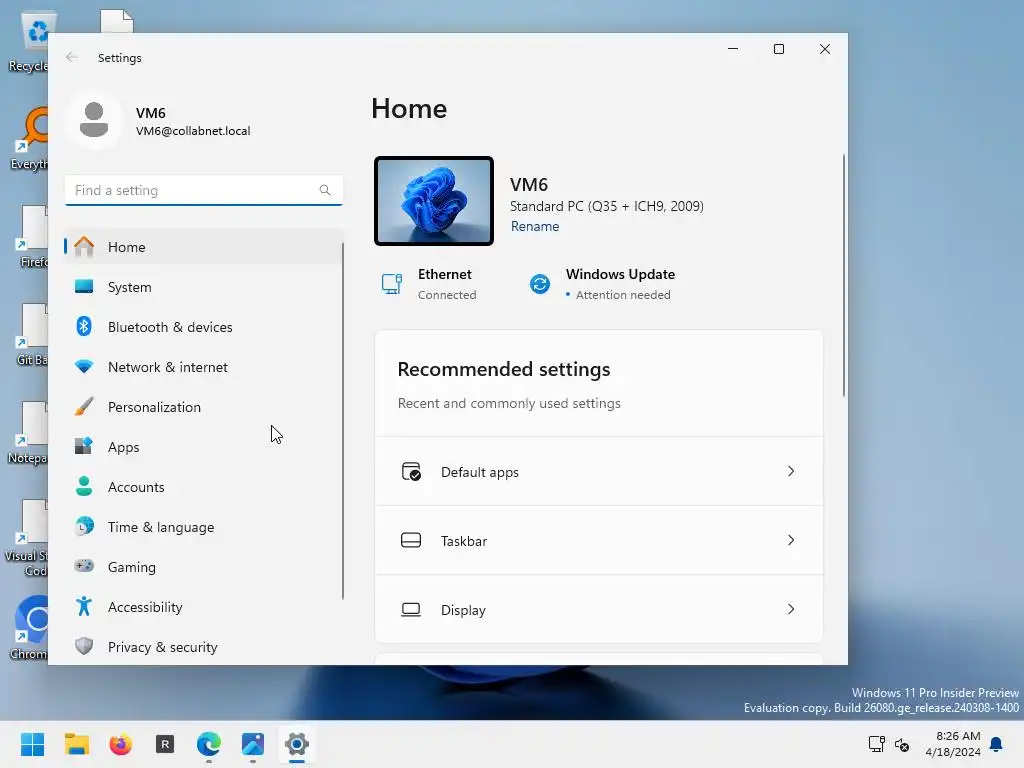The image size is (1024, 768).
Task: Click the main content scrollbar
Action: click(x=844, y=275)
